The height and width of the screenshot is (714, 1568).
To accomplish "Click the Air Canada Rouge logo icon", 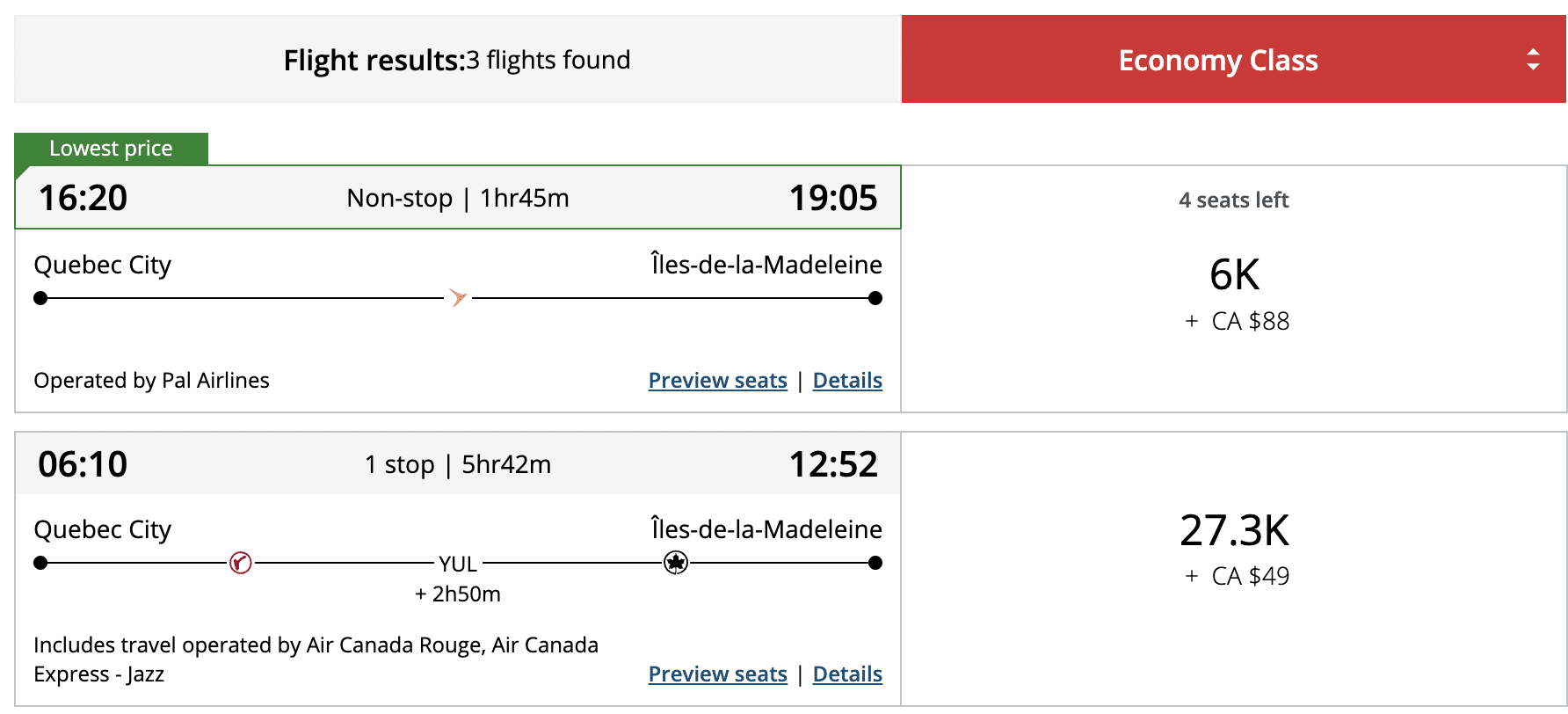I will click(x=241, y=563).
